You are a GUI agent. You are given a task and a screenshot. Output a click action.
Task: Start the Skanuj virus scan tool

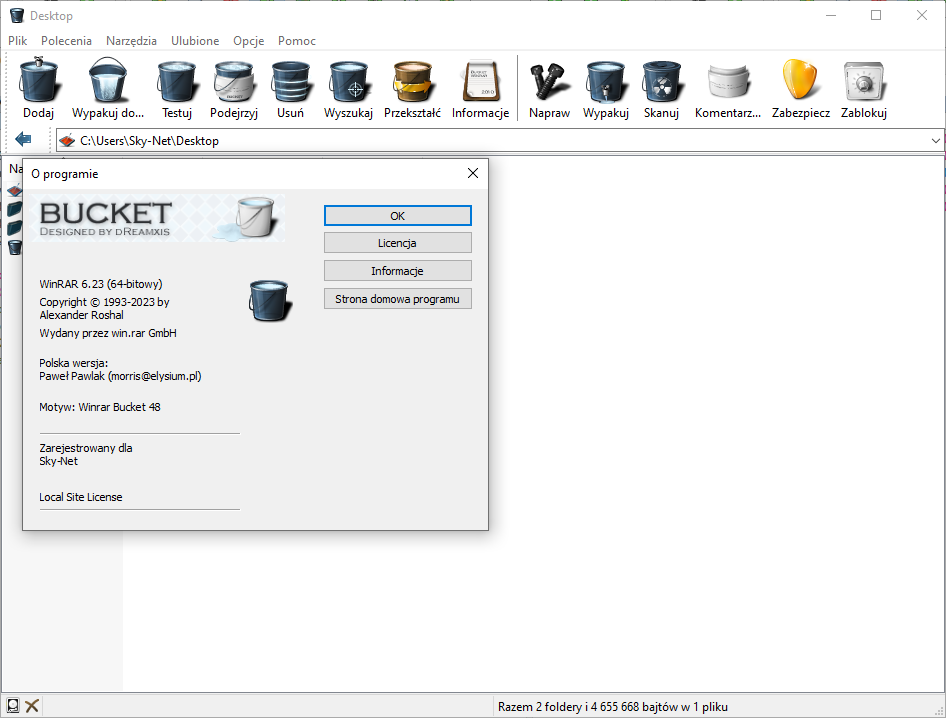[x=661, y=80]
